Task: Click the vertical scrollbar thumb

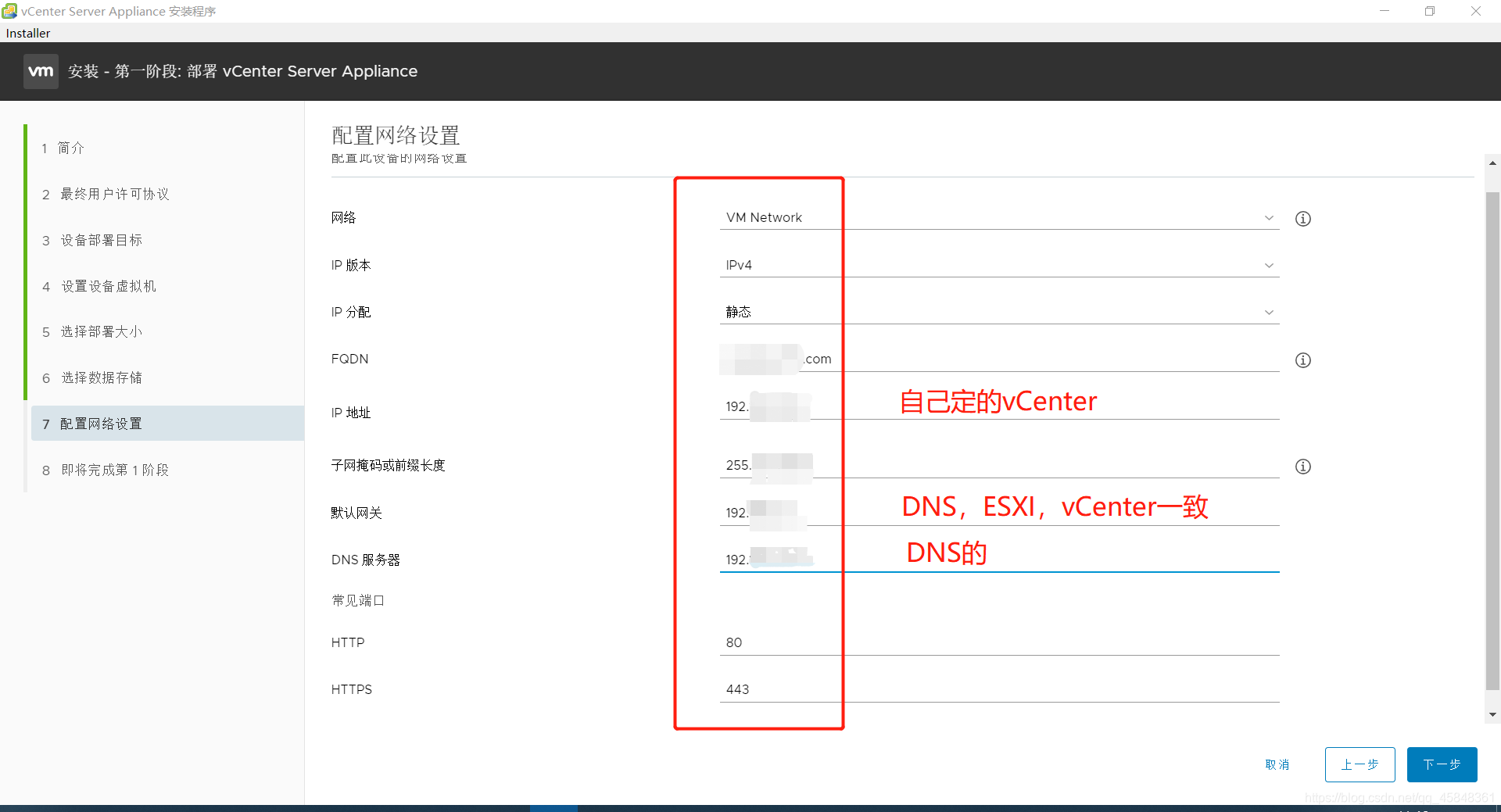Action: tap(1492, 441)
